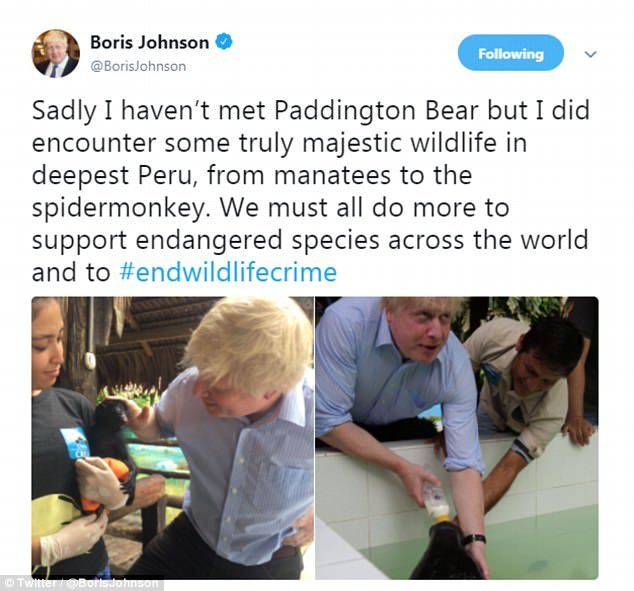Screen dimensions: 634x591
Task: Expand the tweet options chevron
Action: tap(591, 54)
